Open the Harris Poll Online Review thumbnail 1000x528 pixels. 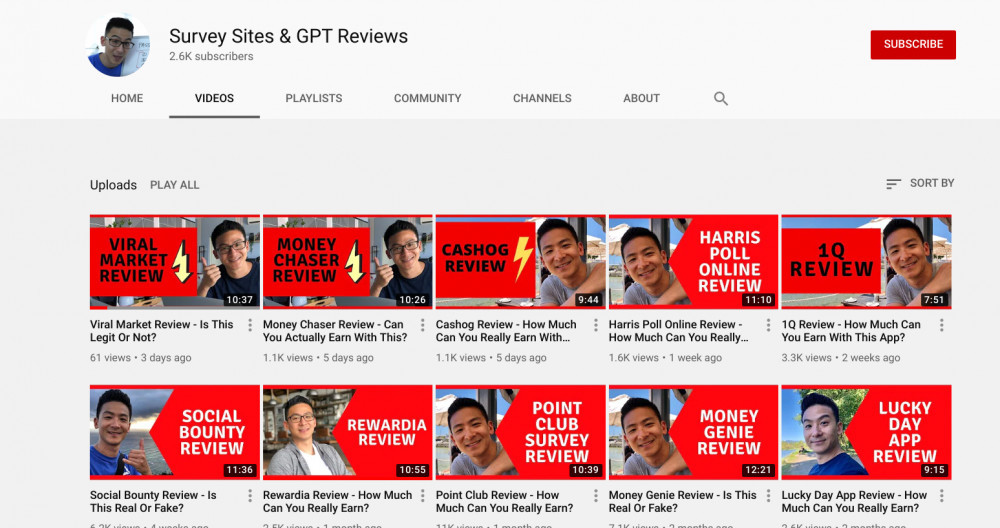tap(693, 262)
